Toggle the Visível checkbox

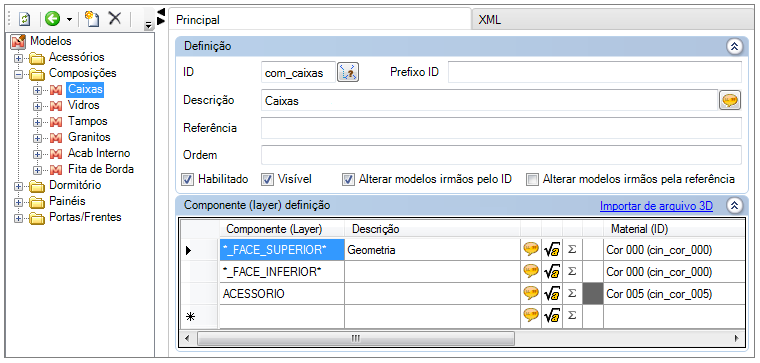click(x=268, y=180)
